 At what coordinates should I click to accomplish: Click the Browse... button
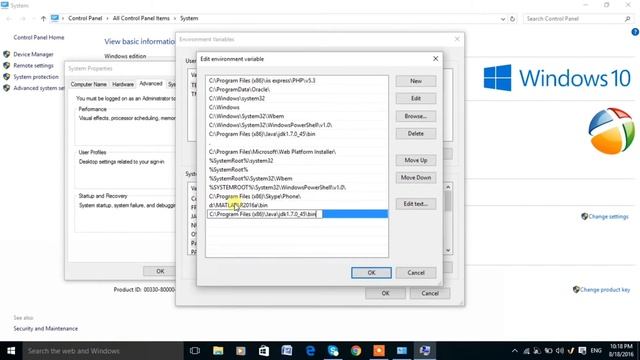416,116
